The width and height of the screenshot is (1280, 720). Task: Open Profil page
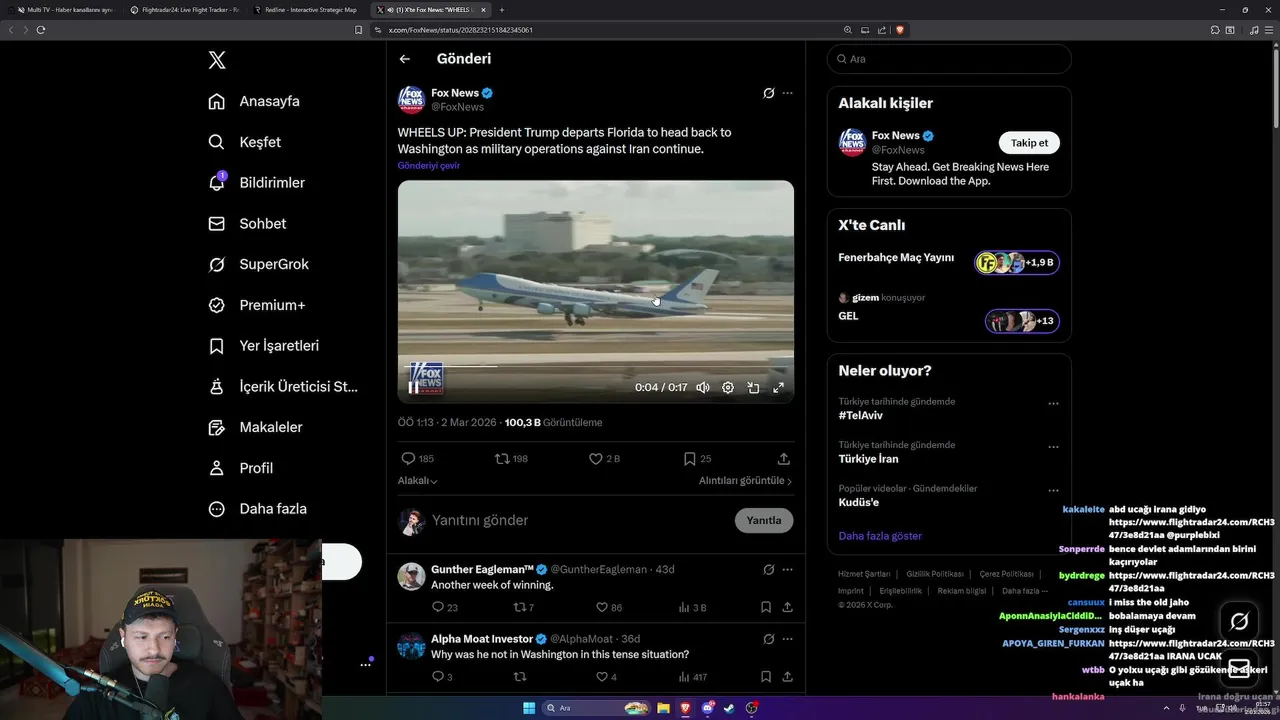point(240,468)
